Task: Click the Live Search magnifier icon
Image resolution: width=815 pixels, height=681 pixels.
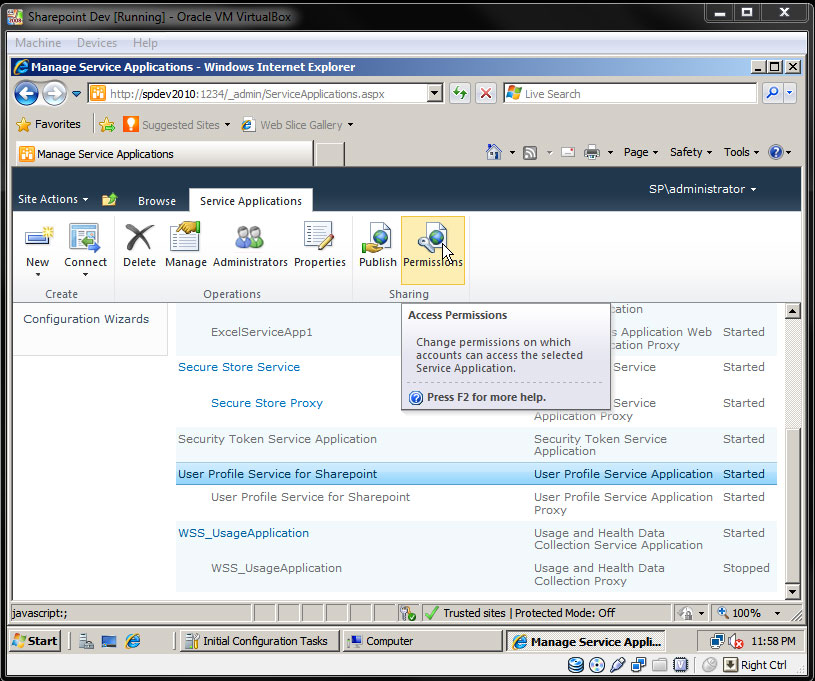Action: pos(772,94)
